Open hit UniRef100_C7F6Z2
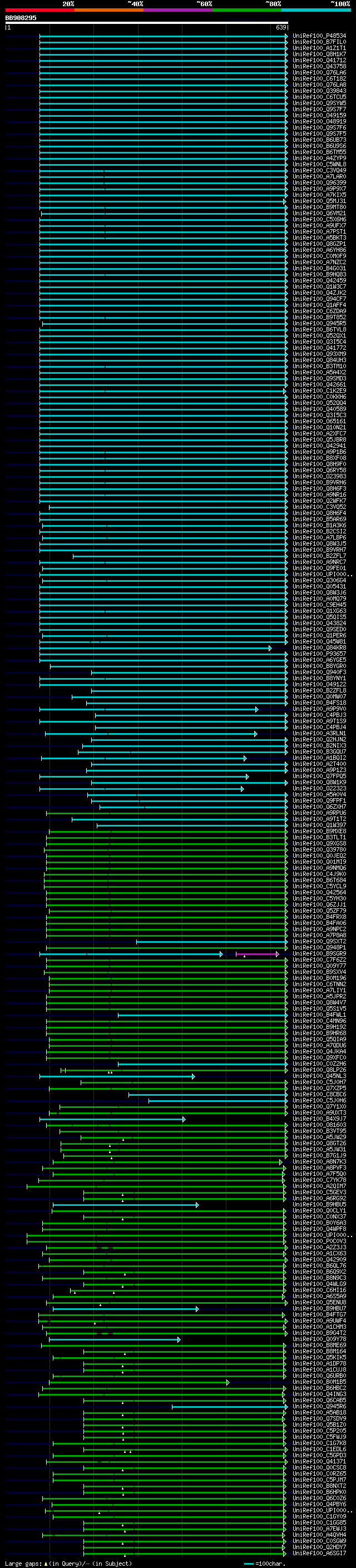 coord(319,960)
